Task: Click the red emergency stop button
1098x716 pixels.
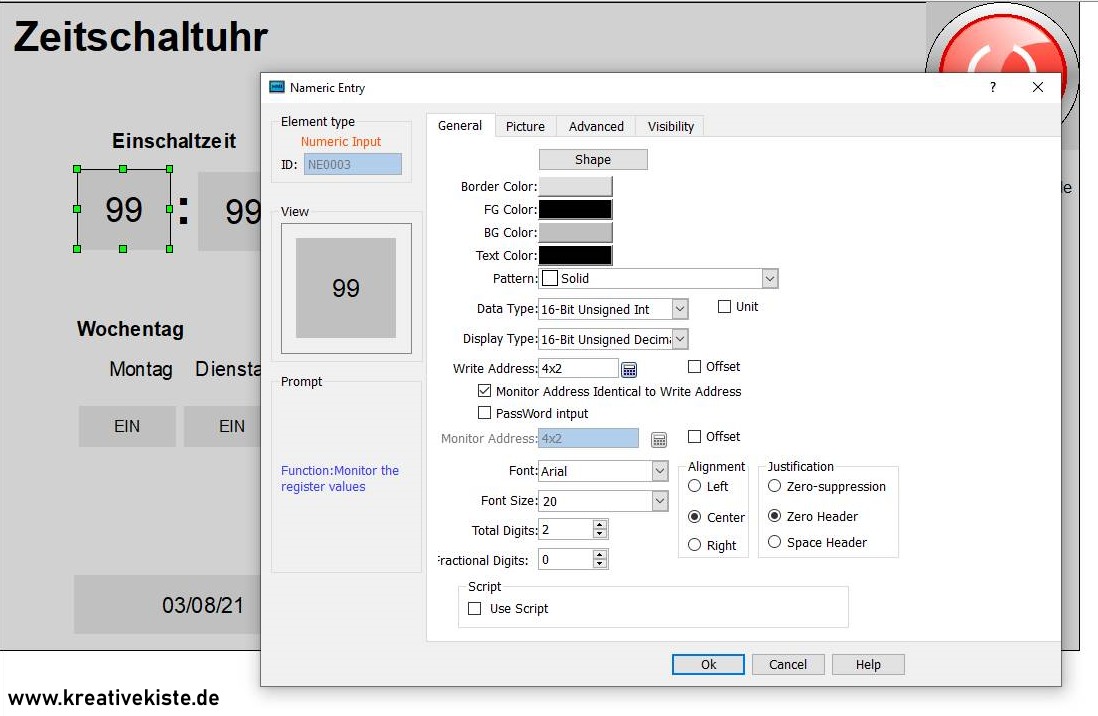Action: tap(1002, 43)
